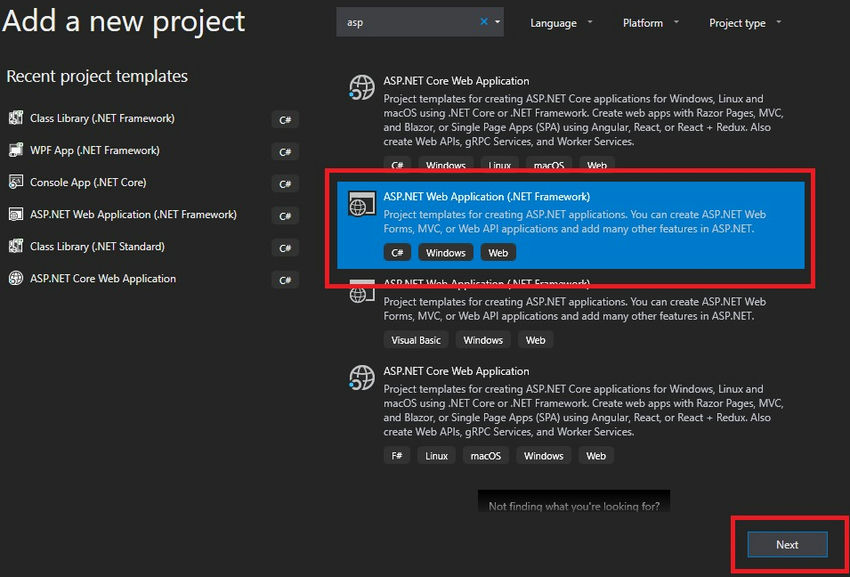The image size is (850, 577).
Task: Click the Not finding what you're looking for link
Action: pyautogui.click(x=573, y=506)
